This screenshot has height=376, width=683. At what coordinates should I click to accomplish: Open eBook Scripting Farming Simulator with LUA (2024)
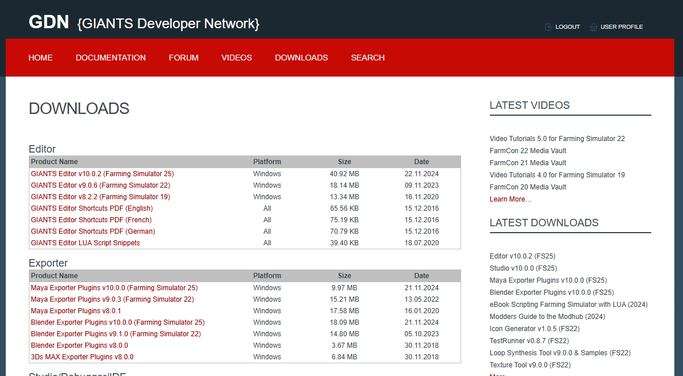tap(569, 305)
